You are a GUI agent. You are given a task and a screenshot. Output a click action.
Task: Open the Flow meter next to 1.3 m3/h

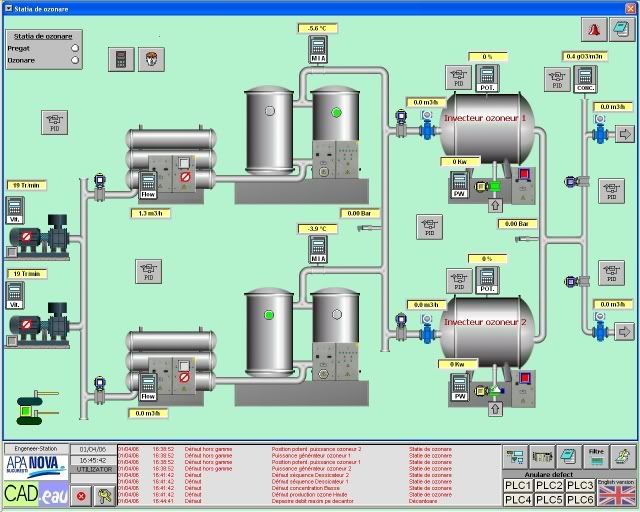(148, 186)
